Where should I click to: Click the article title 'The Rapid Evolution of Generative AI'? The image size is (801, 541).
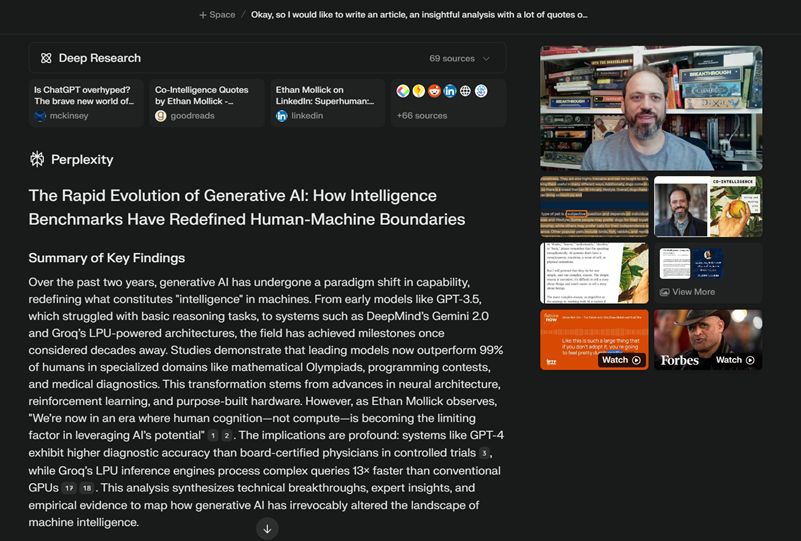coord(247,207)
